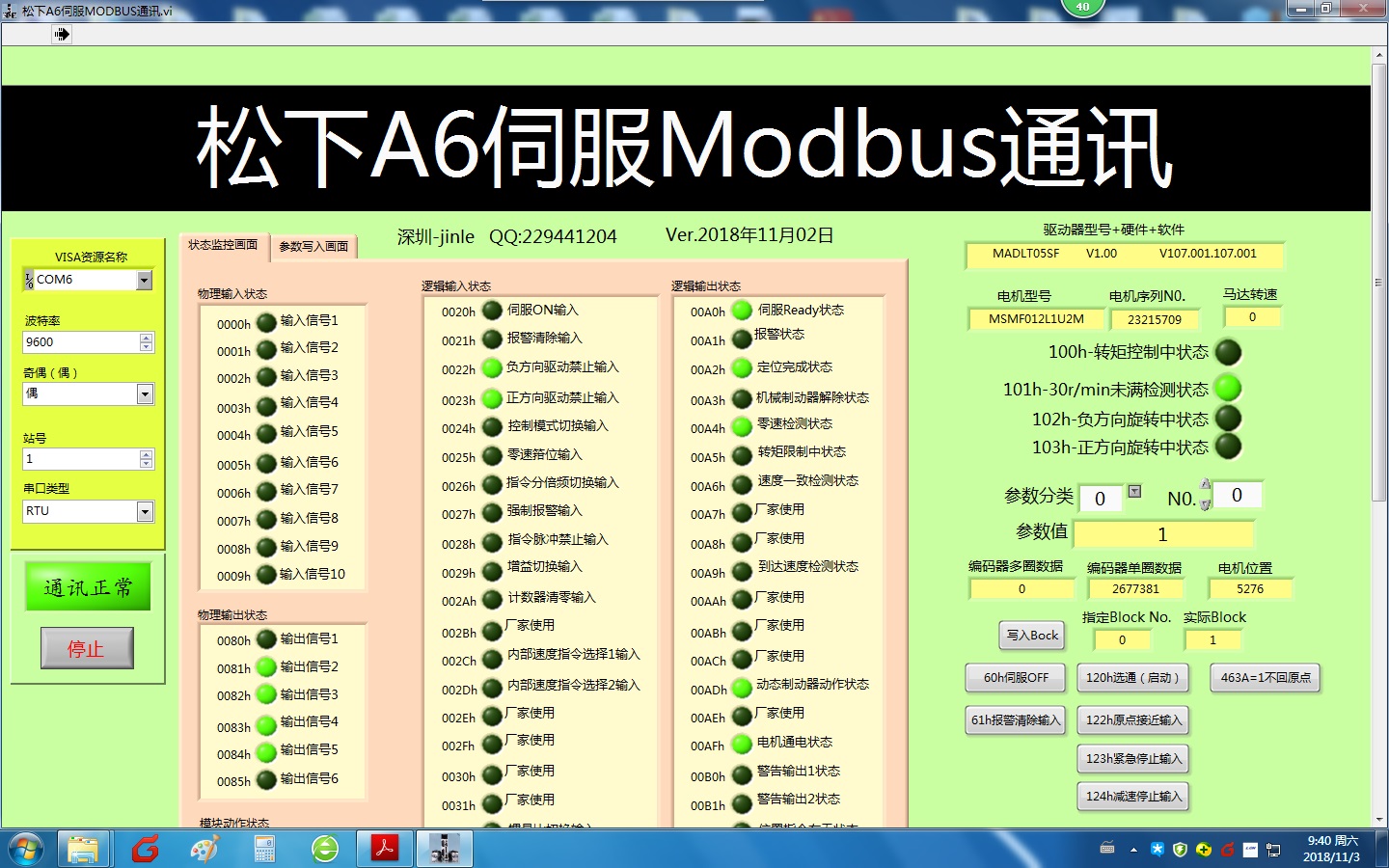This screenshot has height=868, width=1389.
Task: Click the 100h-转矩控制中状态 indicator LED
Action: click(1228, 352)
